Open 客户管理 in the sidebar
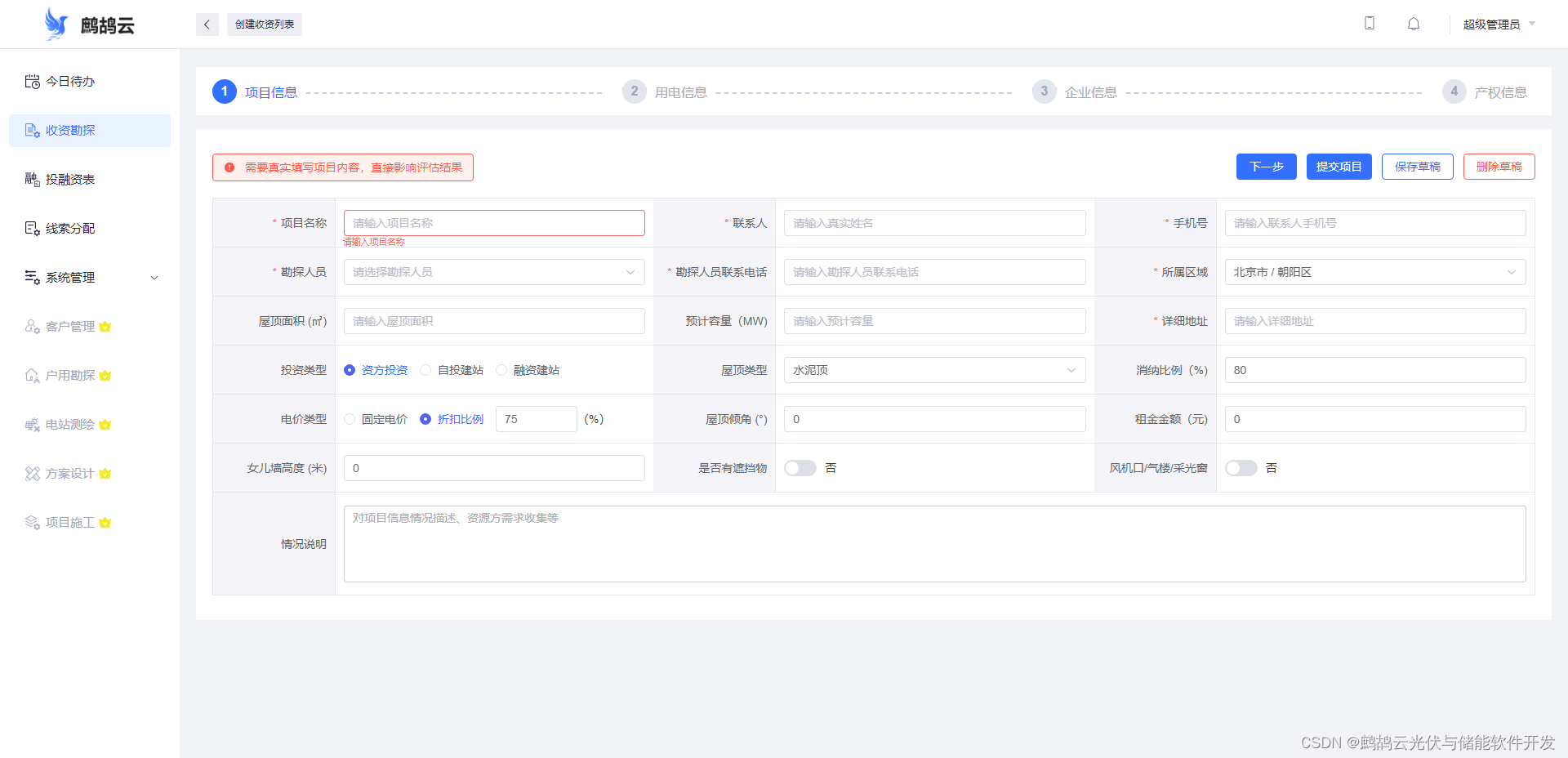This screenshot has height=758, width=1568. pos(90,327)
